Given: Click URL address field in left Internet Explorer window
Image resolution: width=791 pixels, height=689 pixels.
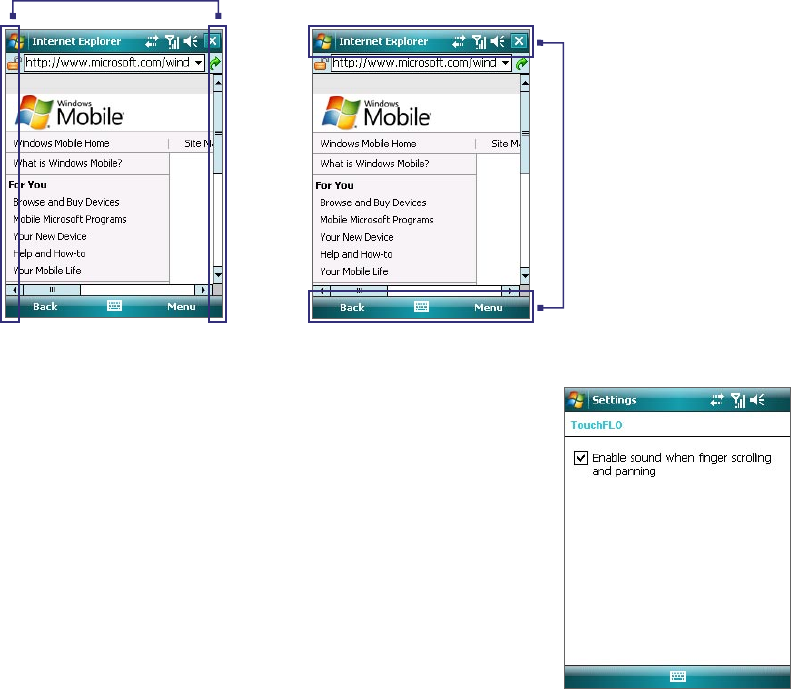Looking at the screenshot, I should tap(115, 63).
